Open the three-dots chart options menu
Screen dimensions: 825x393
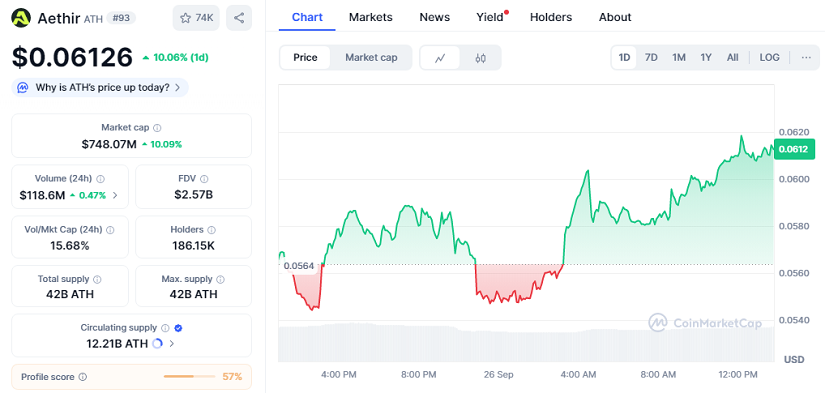(806, 57)
